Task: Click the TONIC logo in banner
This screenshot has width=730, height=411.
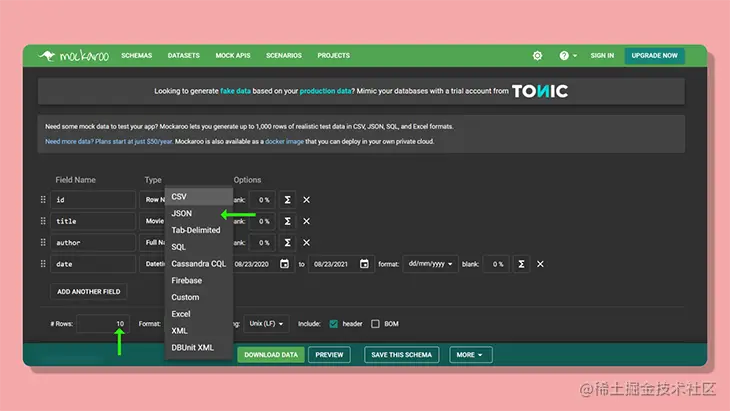Action: click(540, 91)
